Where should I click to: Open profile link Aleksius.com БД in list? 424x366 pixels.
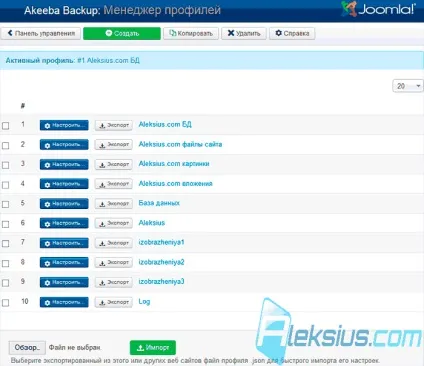pyautogui.click(x=165, y=125)
